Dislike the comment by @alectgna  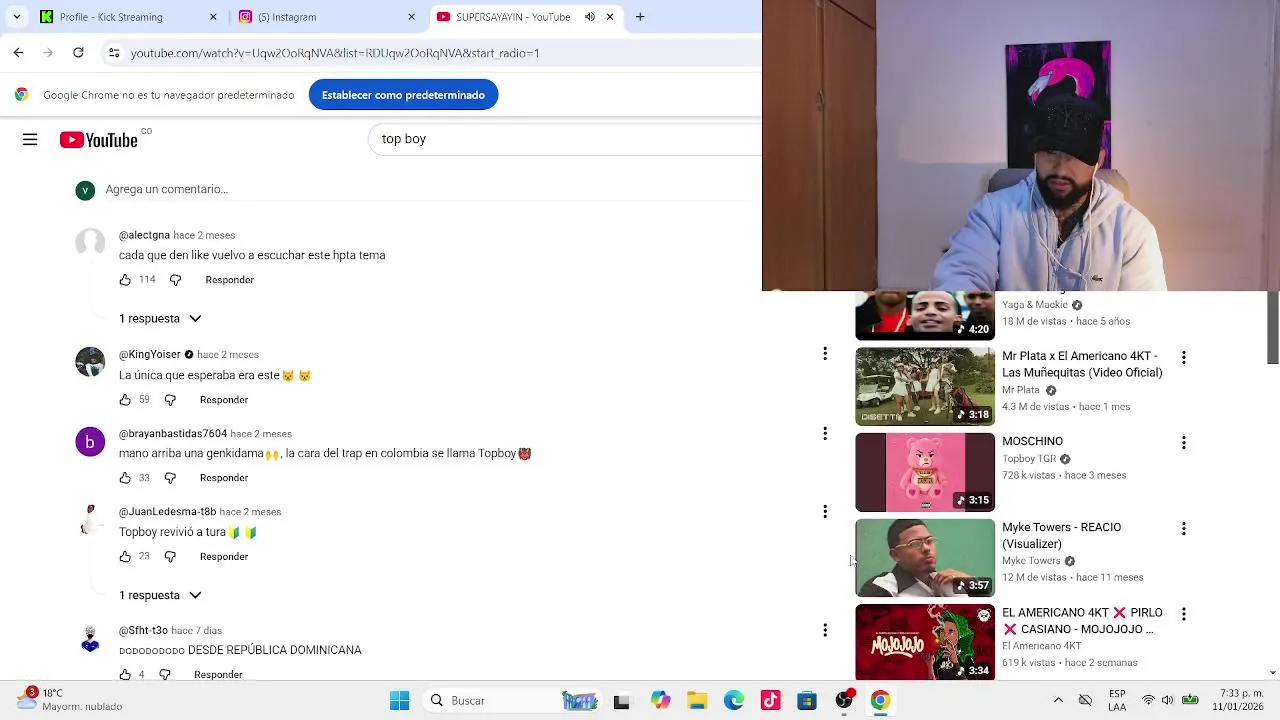175,280
